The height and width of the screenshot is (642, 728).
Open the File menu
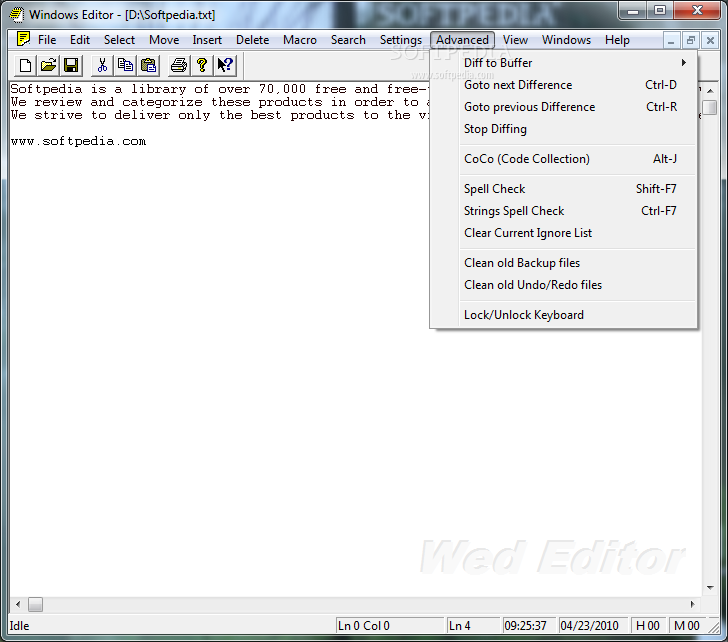coord(47,40)
